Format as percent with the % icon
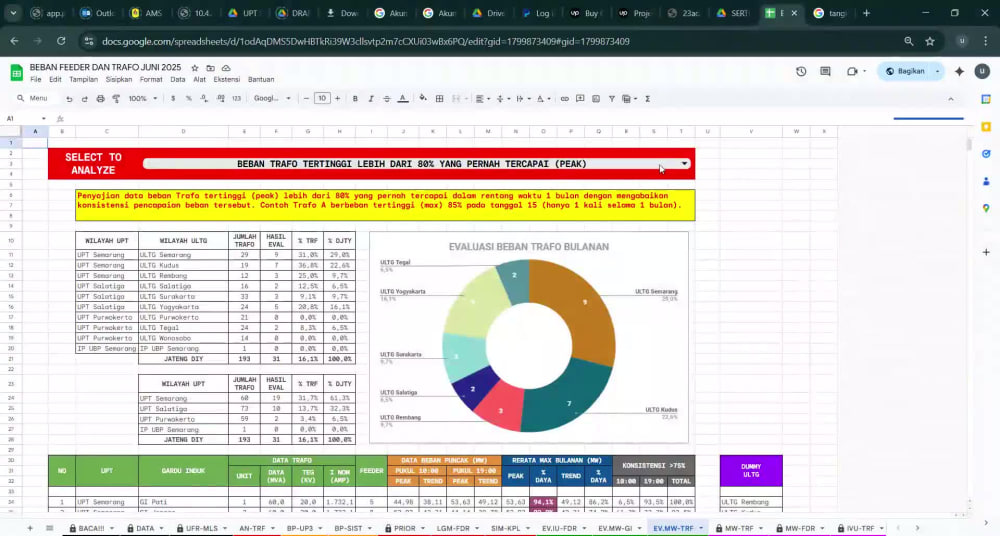The image size is (1000, 536). (188, 99)
